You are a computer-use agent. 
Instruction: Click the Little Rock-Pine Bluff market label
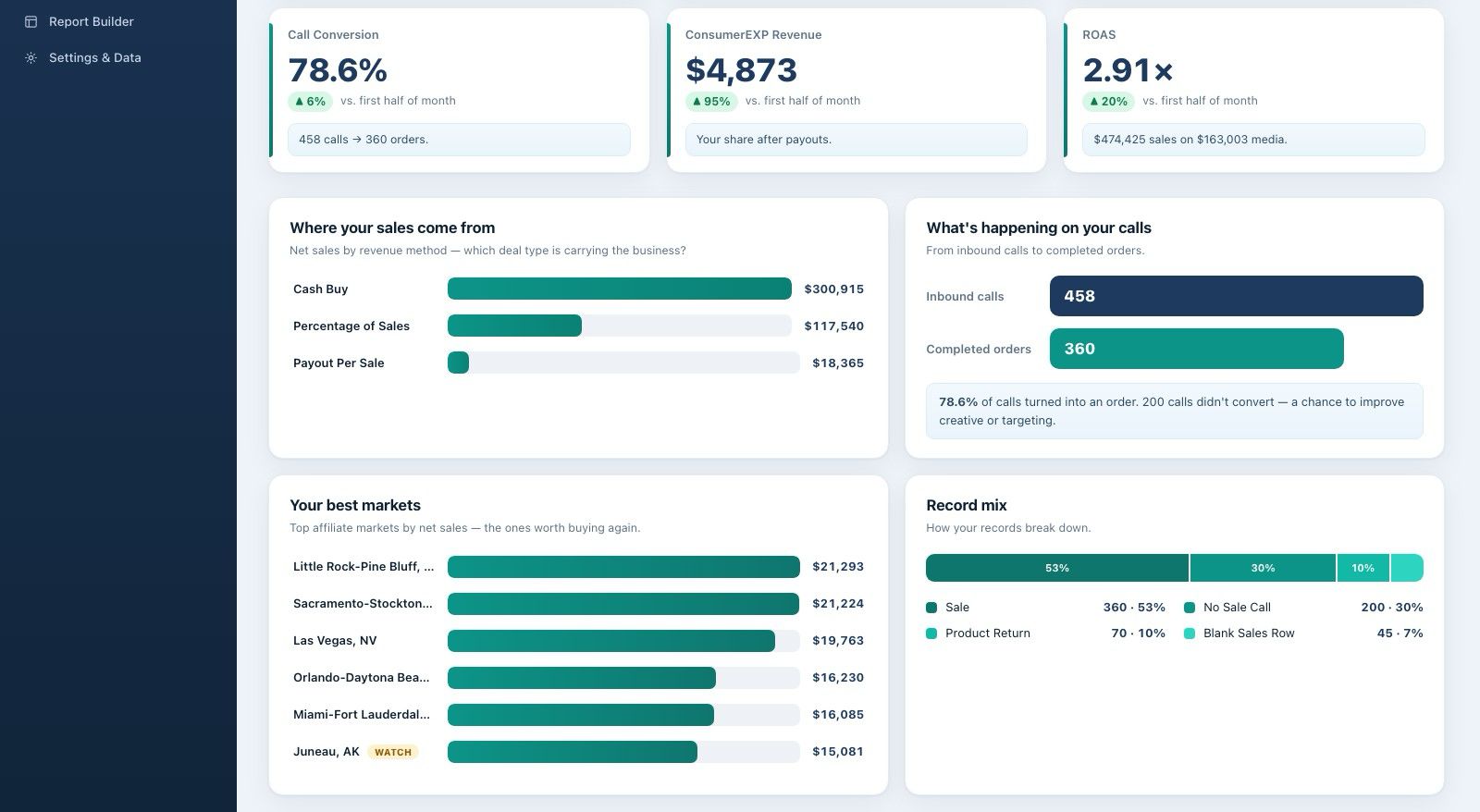click(364, 566)
